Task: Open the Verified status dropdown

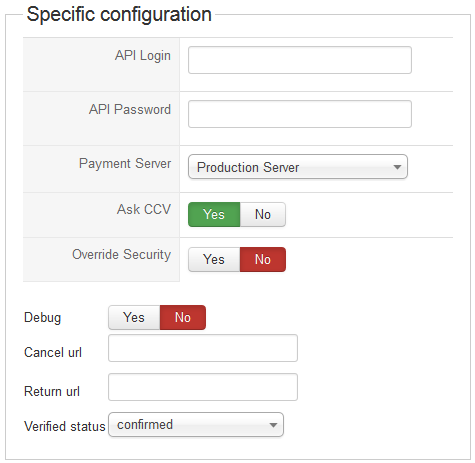Action: pyautogui.click(x=196, y=425)
